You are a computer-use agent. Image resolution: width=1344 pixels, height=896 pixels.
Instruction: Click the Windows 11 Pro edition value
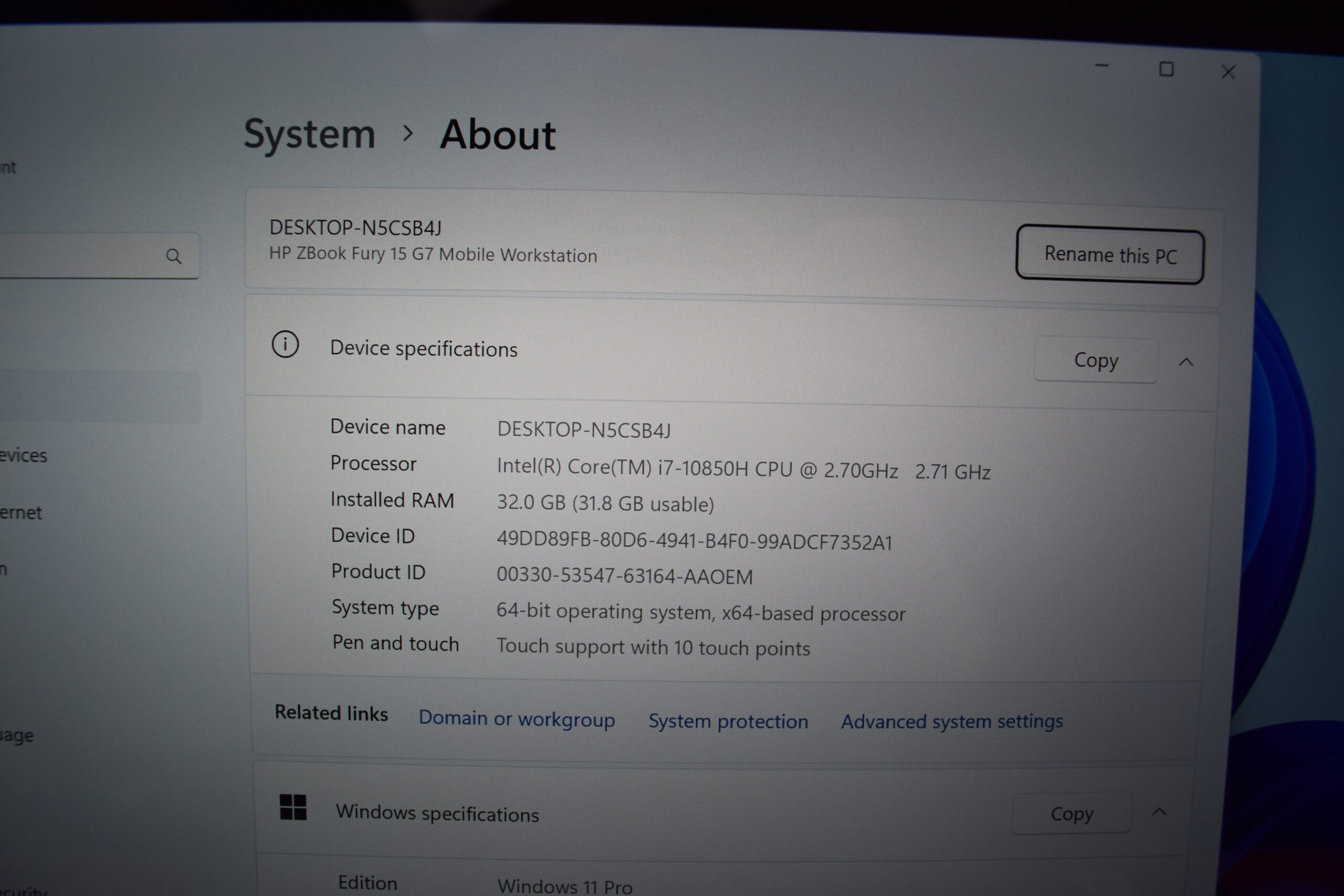coord(564,887)
